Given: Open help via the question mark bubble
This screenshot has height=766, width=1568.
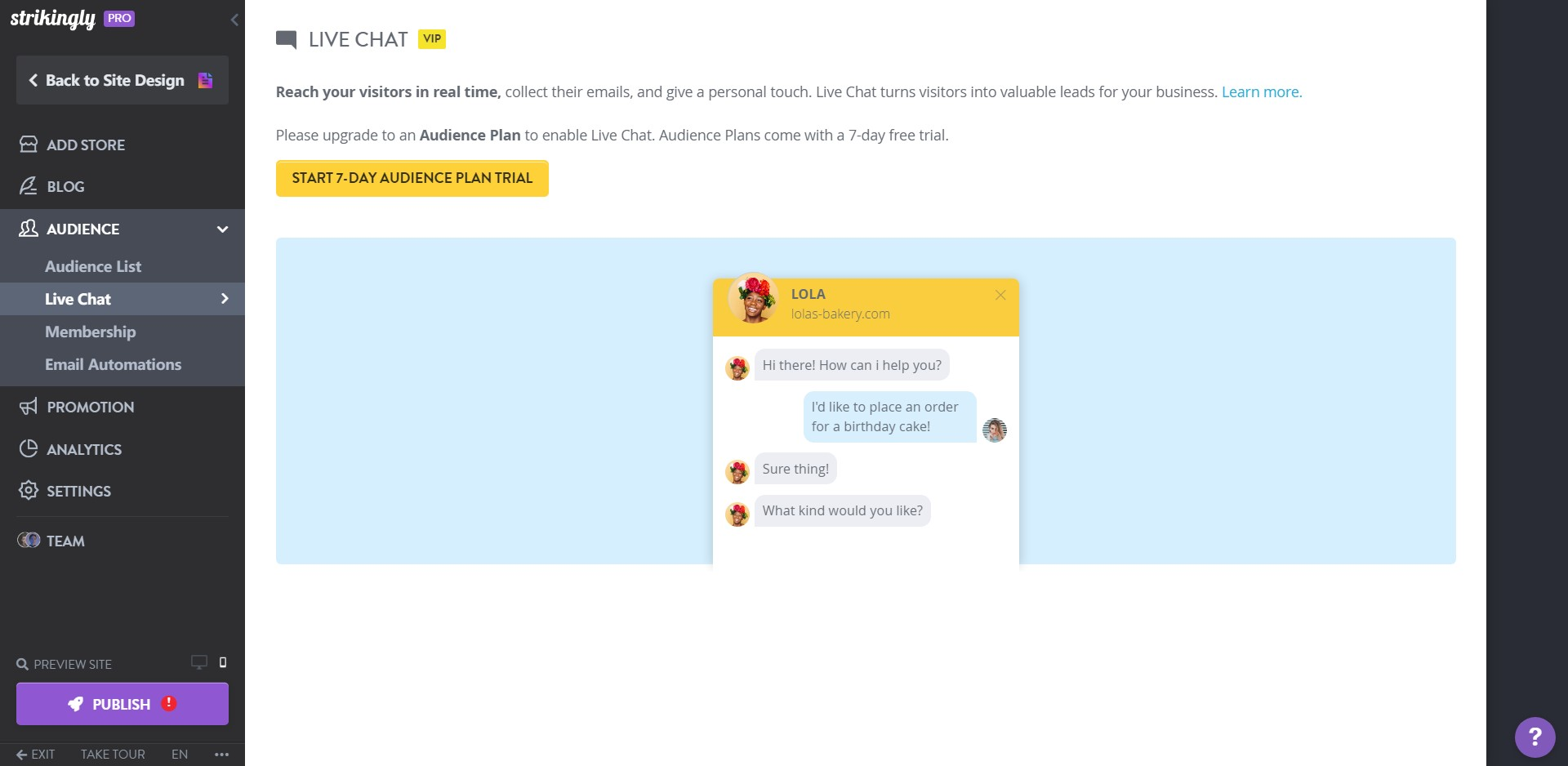Looking at the screenshot, I should (x=1535, y=737).
